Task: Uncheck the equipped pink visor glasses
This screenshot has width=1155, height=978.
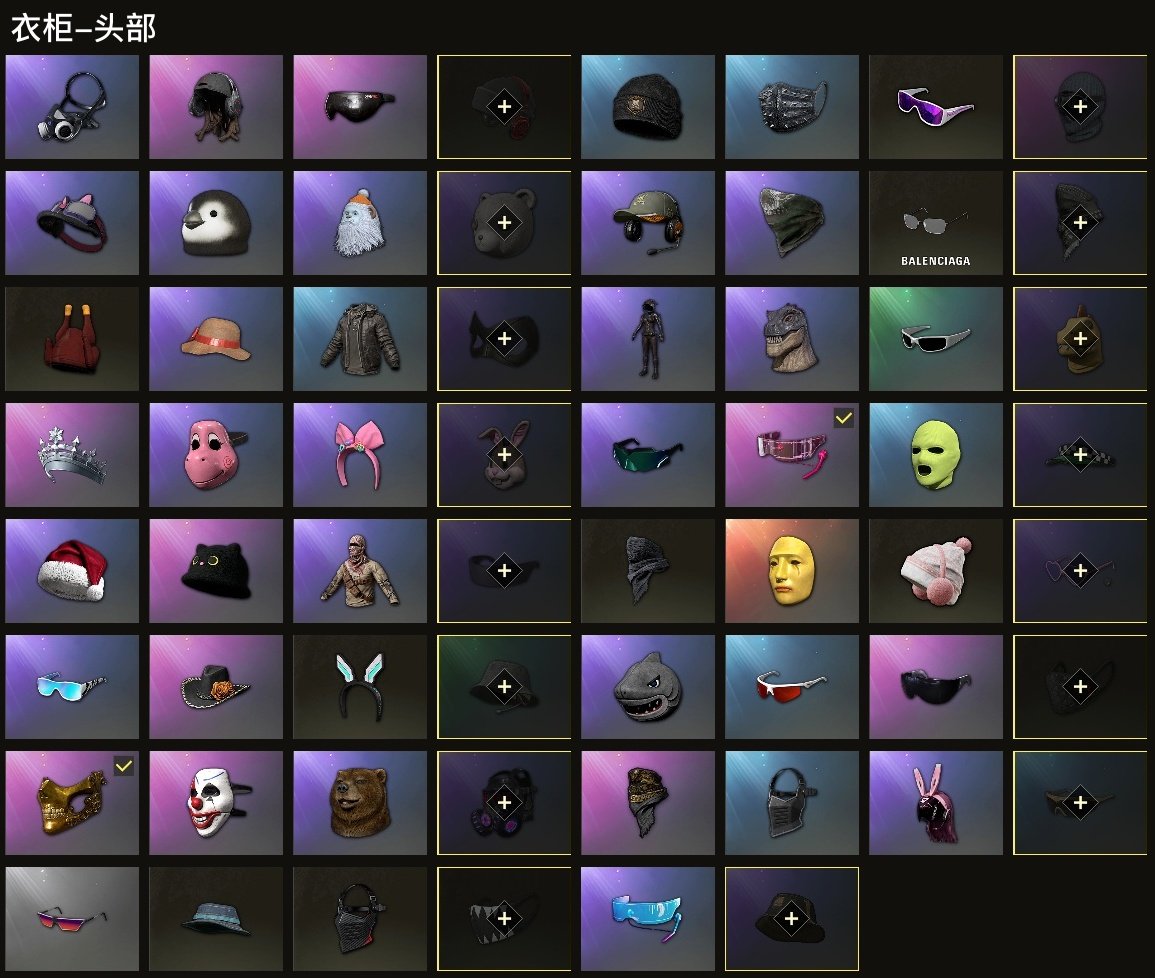Action: click(x=843, y=418)
